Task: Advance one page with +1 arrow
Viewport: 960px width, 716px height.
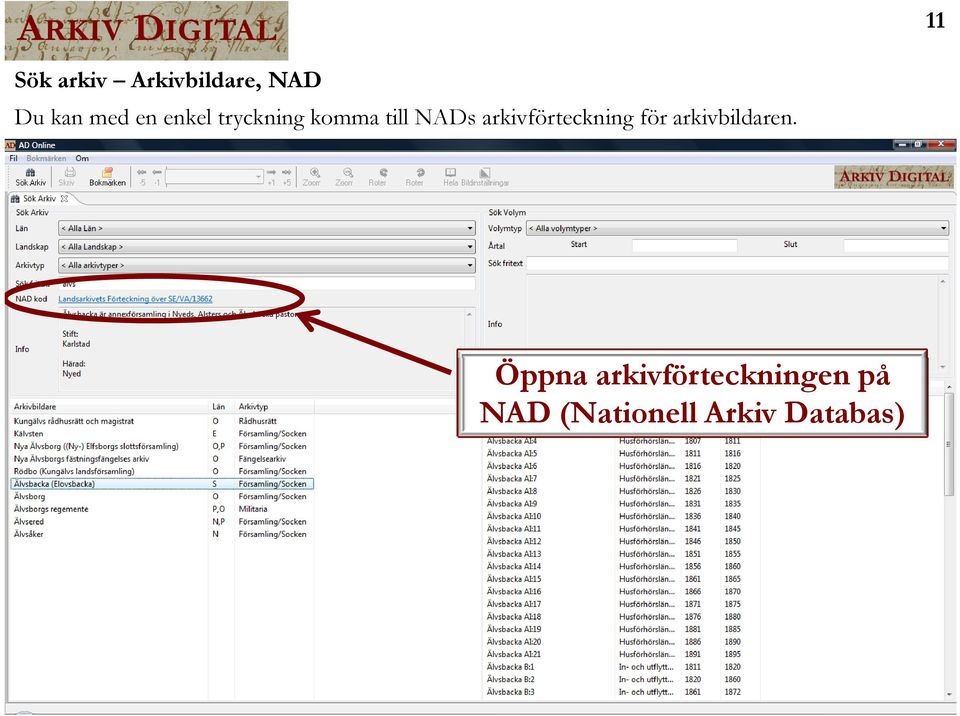Action: tap(271, 177)
